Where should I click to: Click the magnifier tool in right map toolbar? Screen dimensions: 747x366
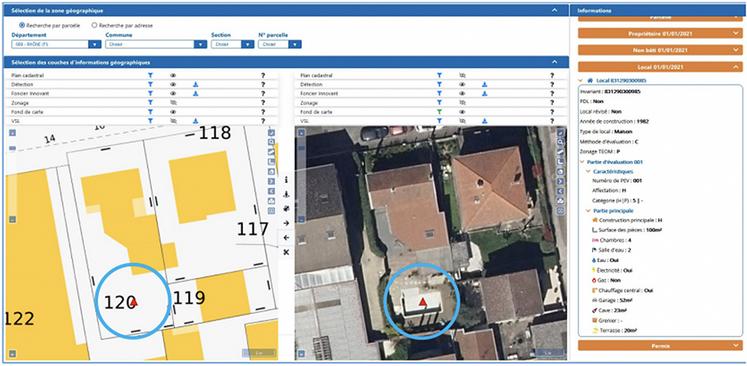pos(561,142)
